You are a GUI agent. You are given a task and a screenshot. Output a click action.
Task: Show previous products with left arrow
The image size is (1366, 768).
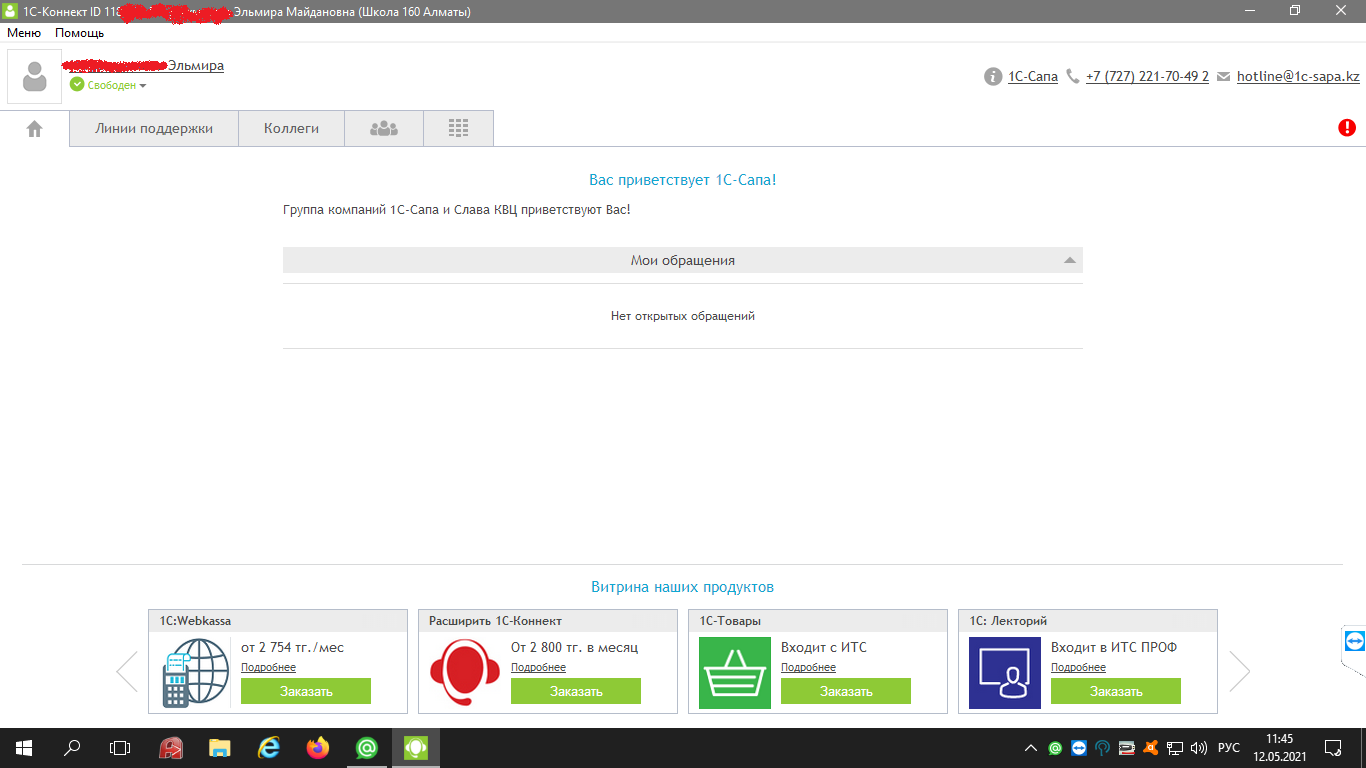127,671
